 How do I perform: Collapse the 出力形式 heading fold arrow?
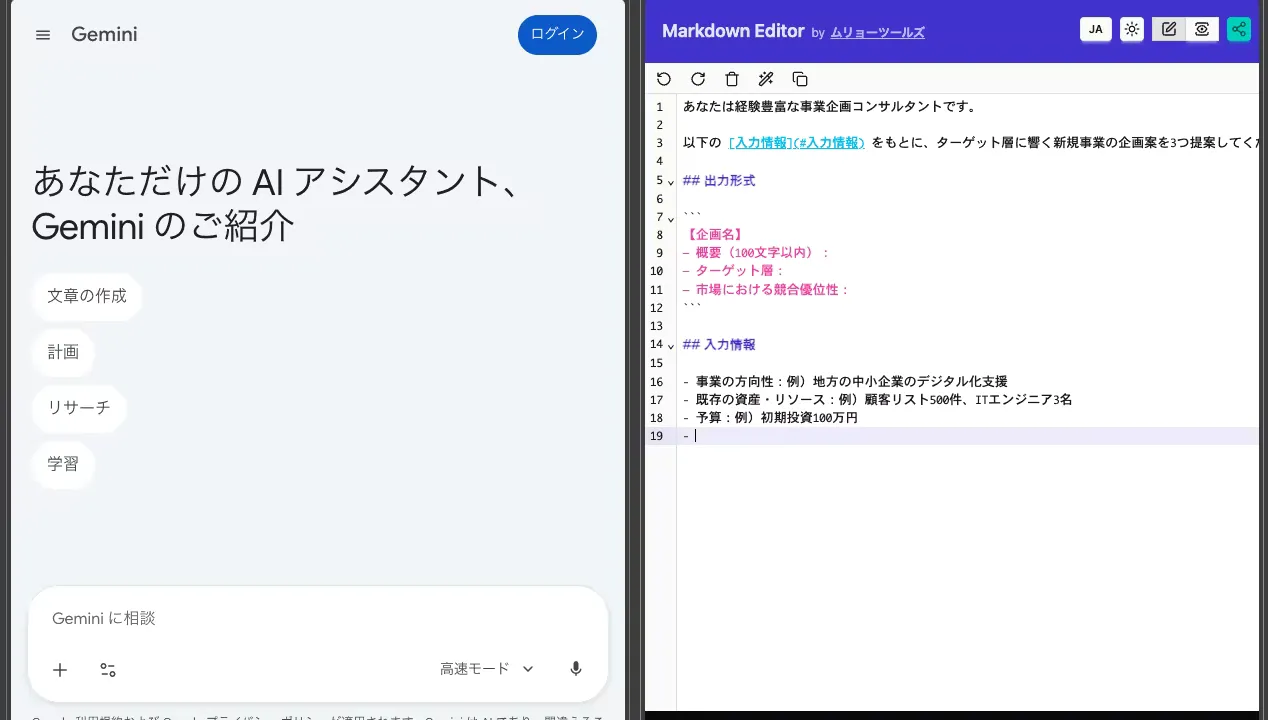pos(671,182)
